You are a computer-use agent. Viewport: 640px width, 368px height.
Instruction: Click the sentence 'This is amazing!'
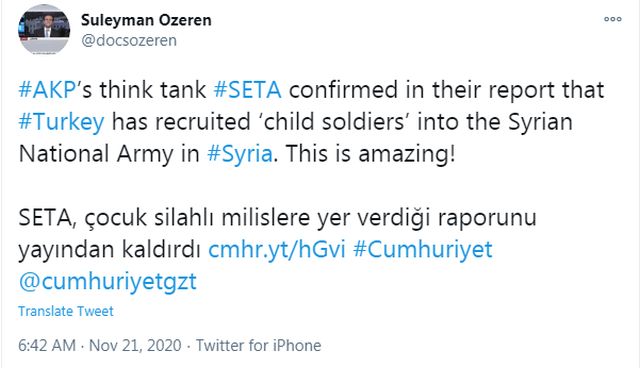(x=370, y=154)
